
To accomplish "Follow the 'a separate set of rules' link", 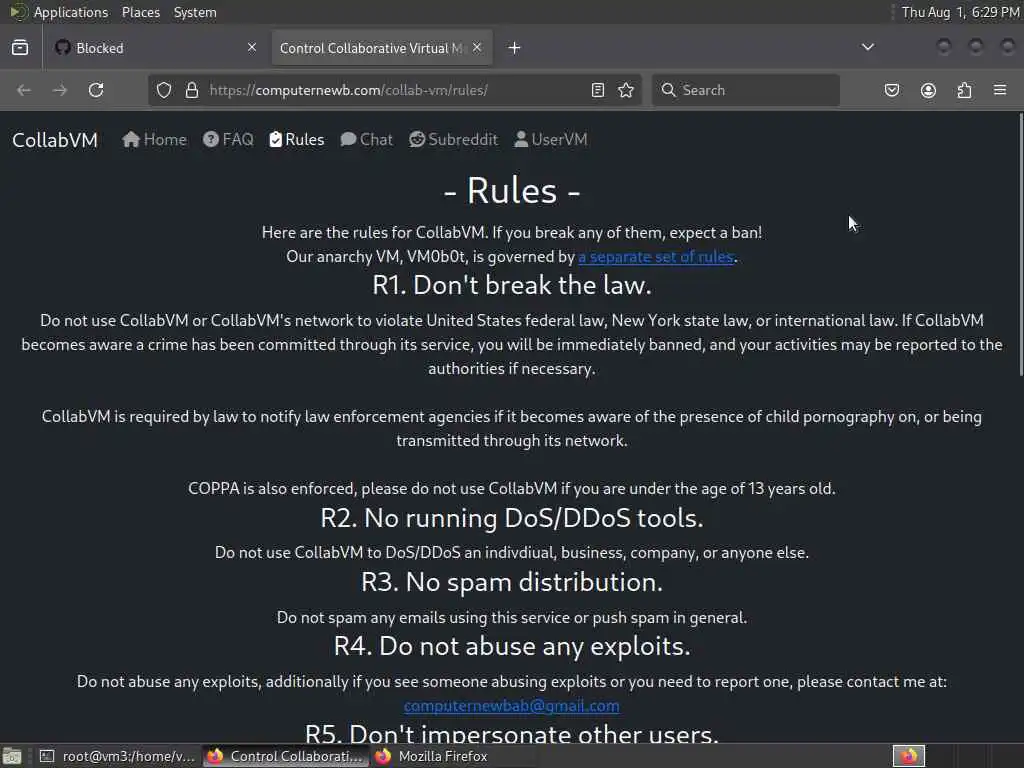I will click(x=656, y=257).
